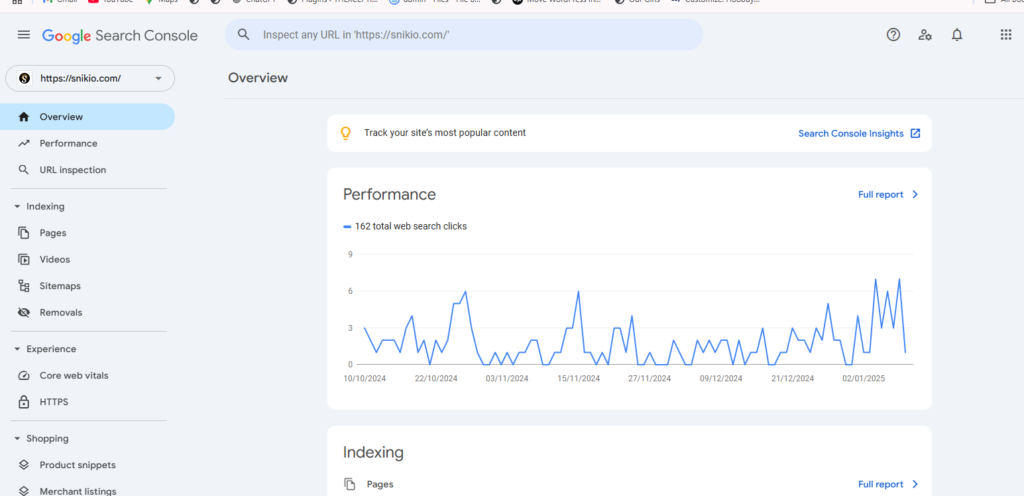
Task: Click the 10/10/2024 chart axis label
Action: [x=365, y=378]
